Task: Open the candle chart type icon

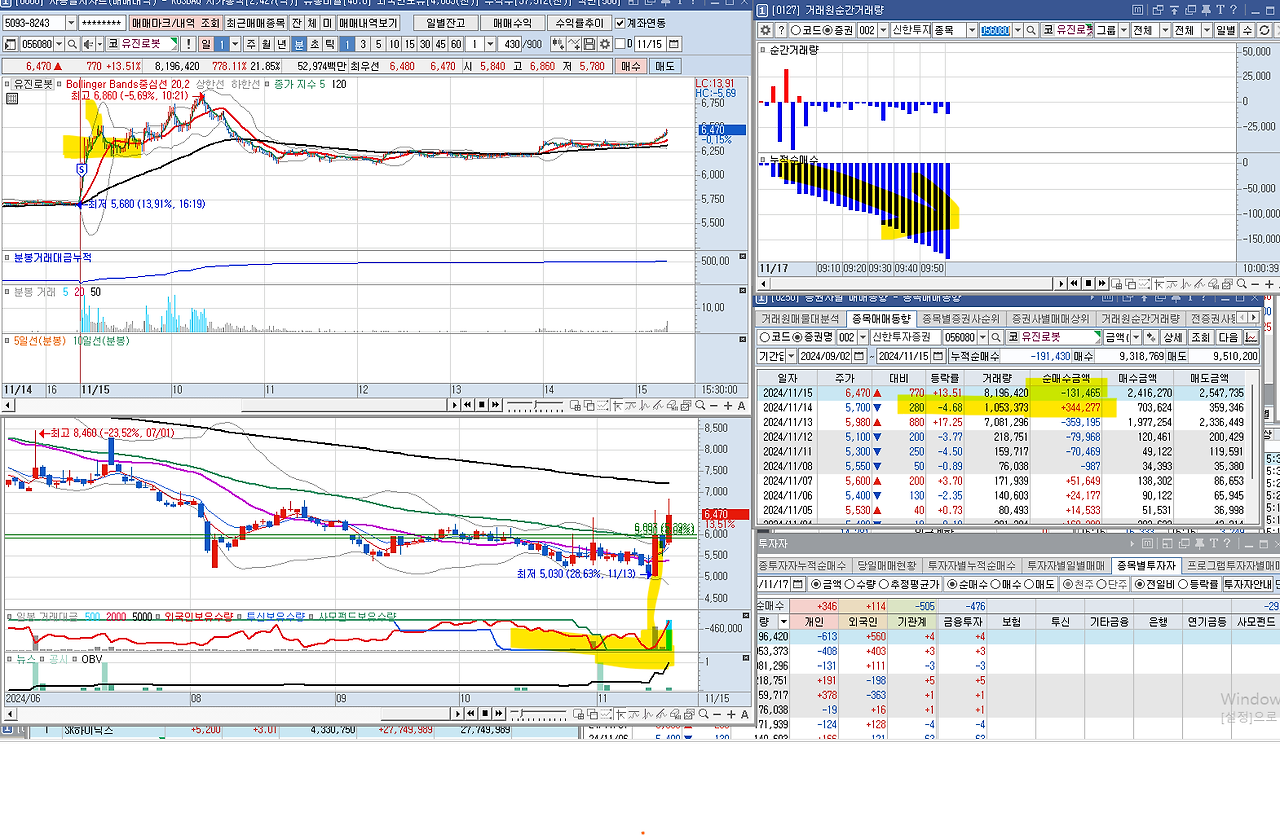Action: (558, 44)
